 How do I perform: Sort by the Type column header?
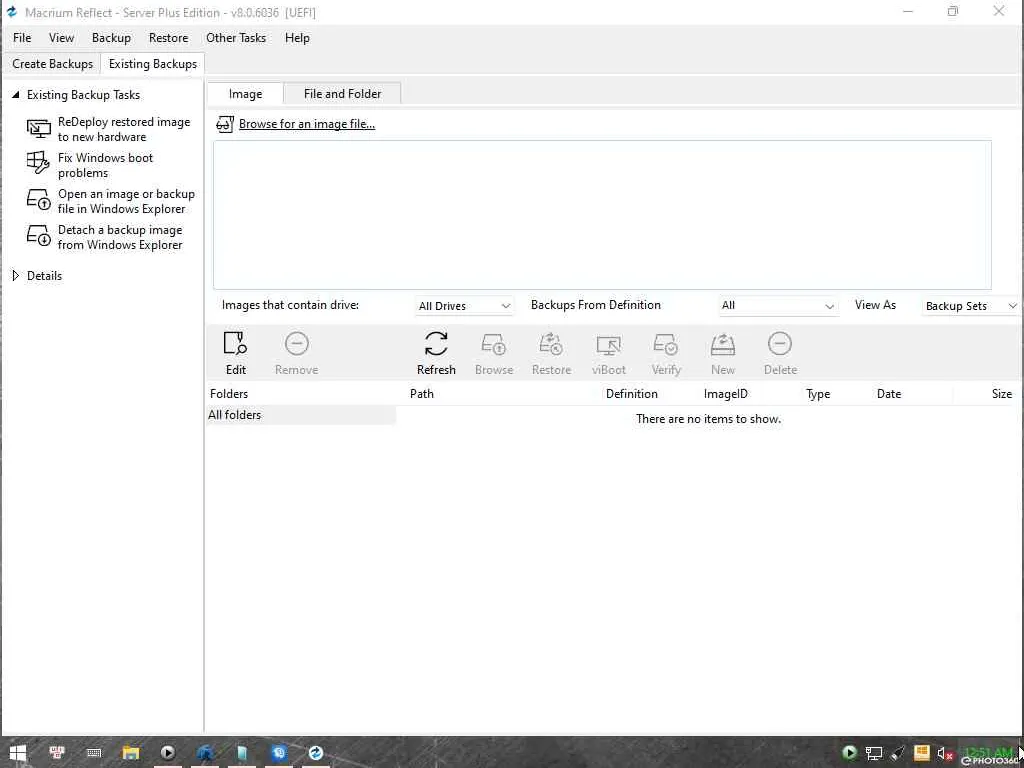[x=818, y=394]
